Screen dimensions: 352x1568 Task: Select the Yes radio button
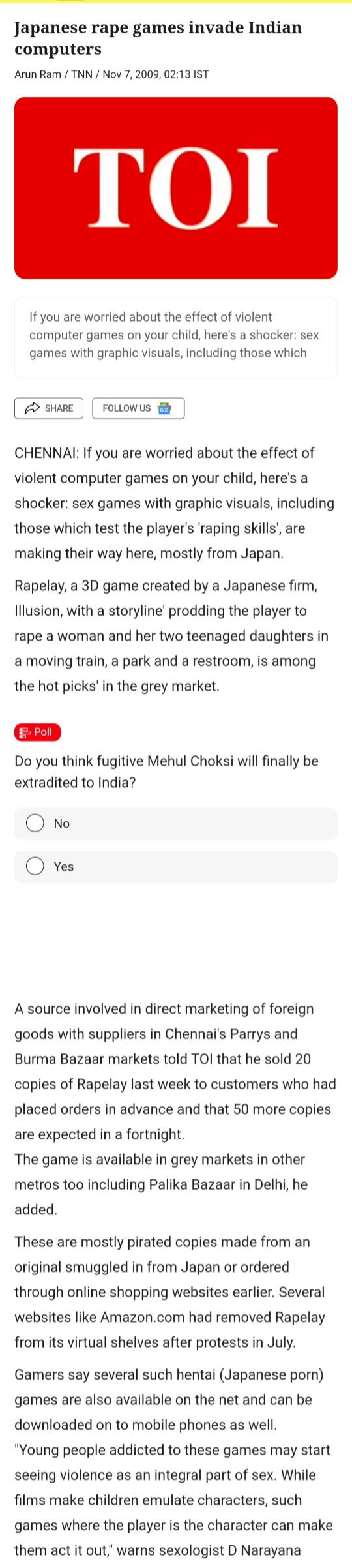(x=35, y=866)
